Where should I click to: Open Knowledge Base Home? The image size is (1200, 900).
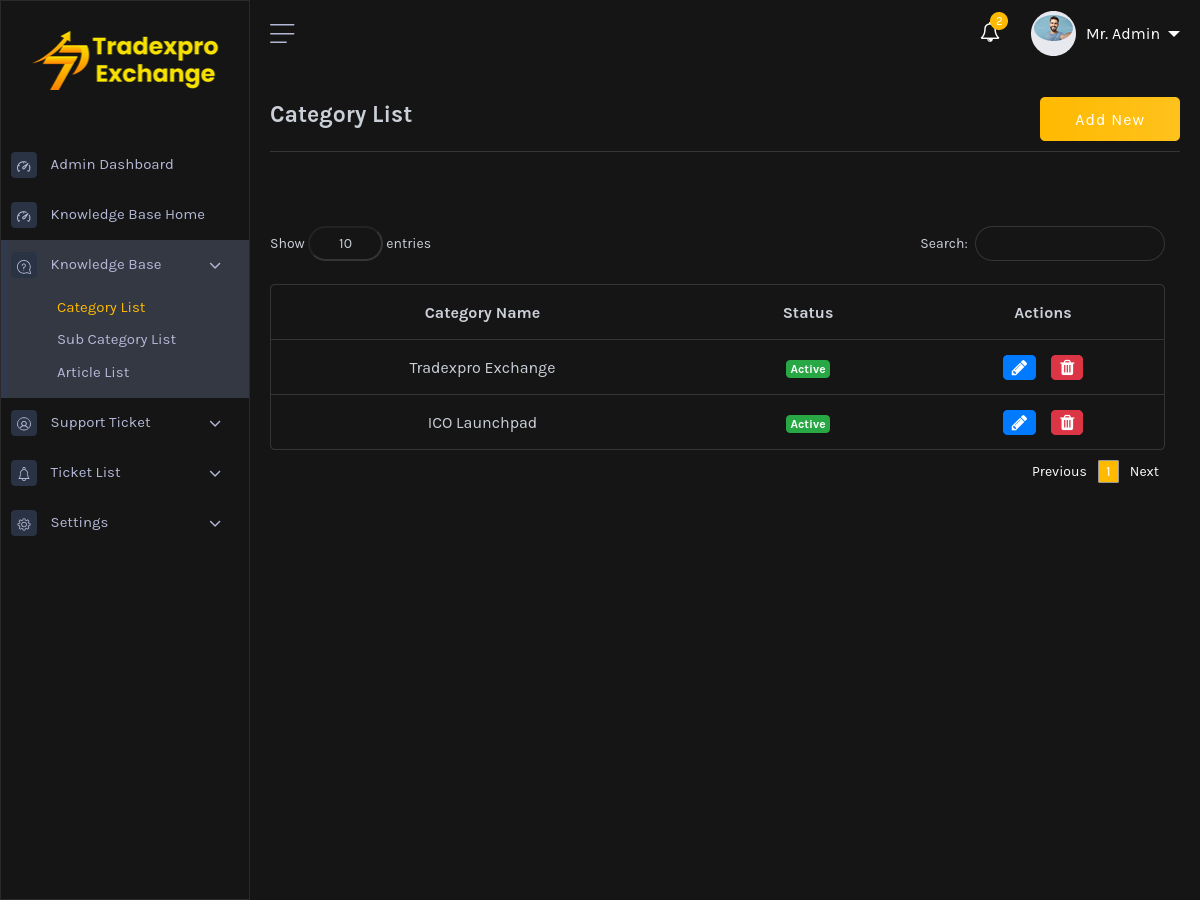pos(127,215)
